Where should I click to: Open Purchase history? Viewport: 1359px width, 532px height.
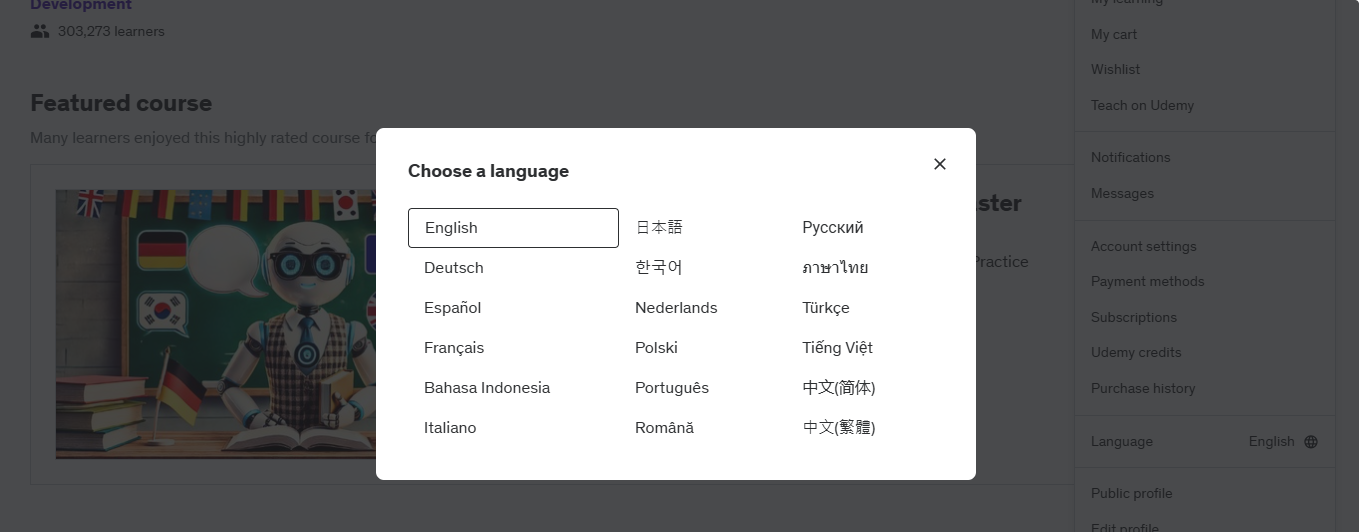[1143, 388]
